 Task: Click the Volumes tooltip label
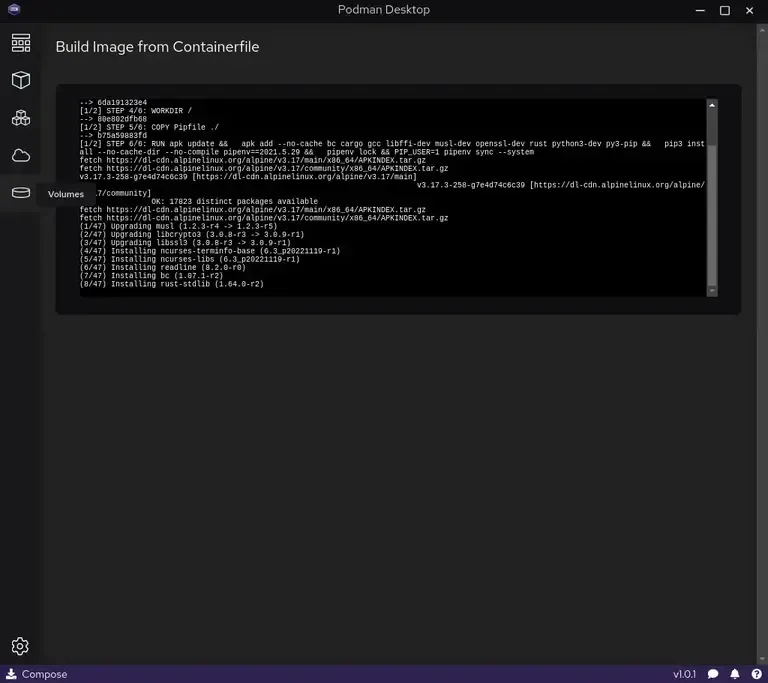tap(66, 194)
